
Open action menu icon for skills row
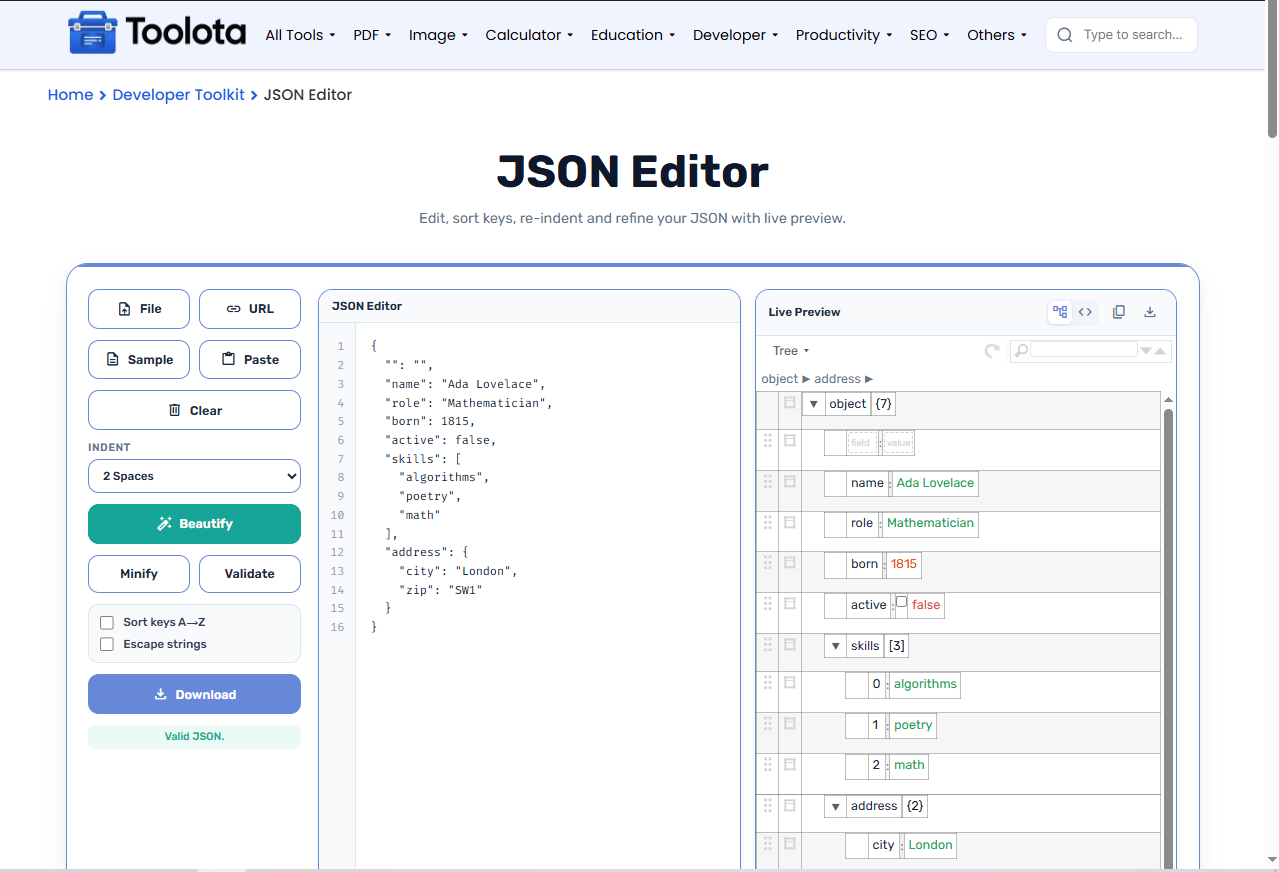point(790,644)
